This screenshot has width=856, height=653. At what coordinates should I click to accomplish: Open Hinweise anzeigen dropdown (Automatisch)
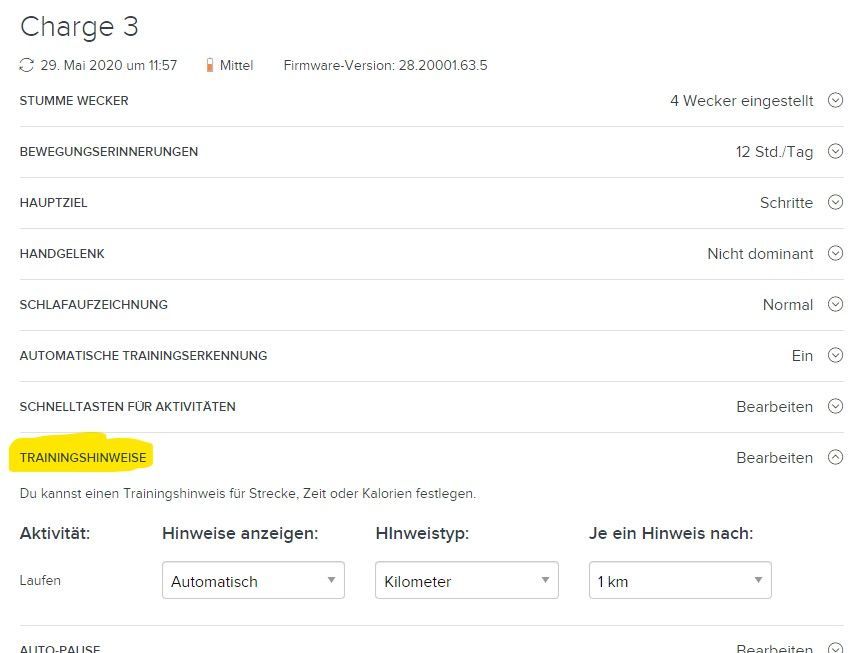tap(253, 580)
